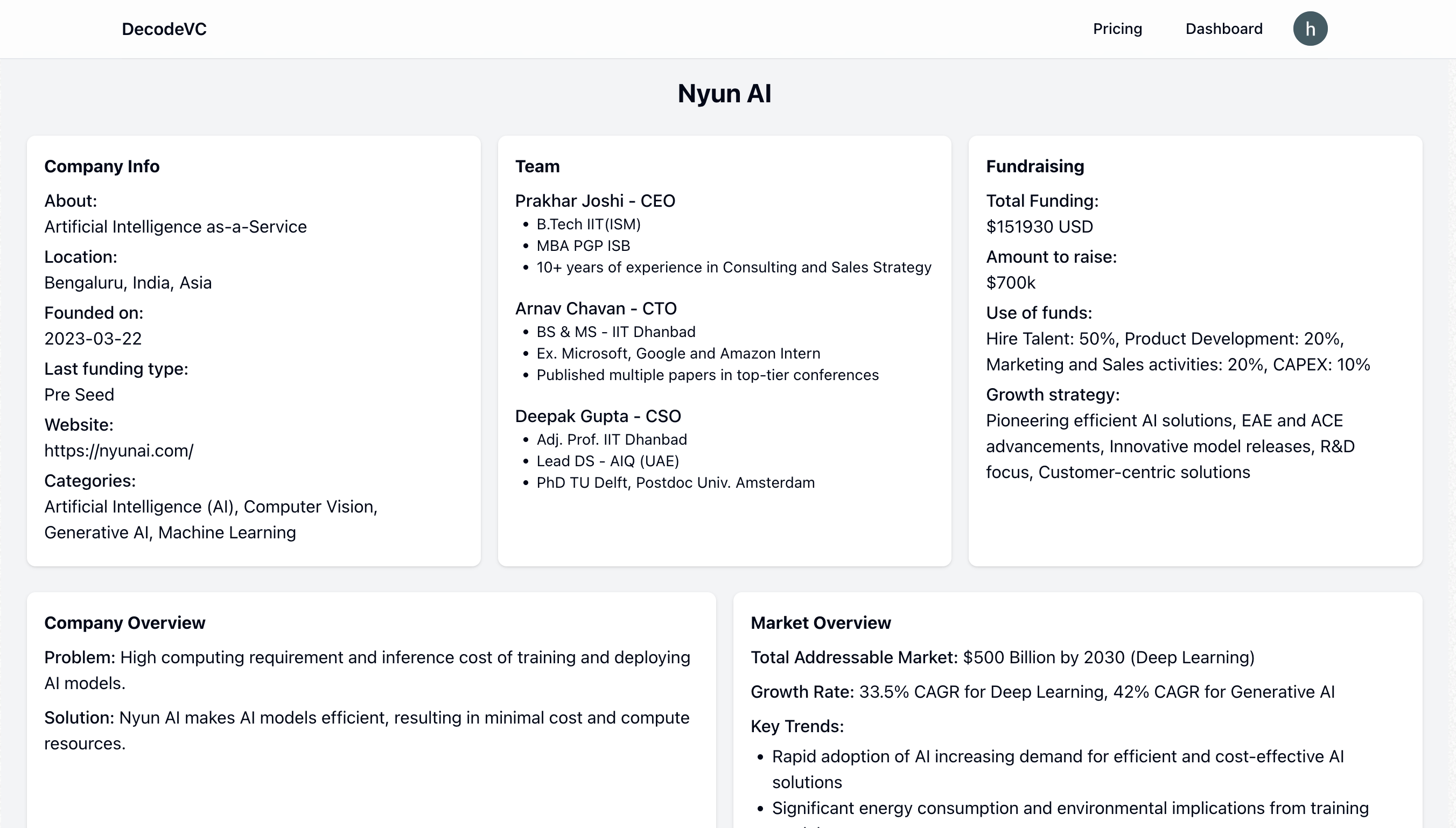Click 'Deepak Gupta - CSO' name
The height and width of the screenshot is (828, 1456).
598,416
